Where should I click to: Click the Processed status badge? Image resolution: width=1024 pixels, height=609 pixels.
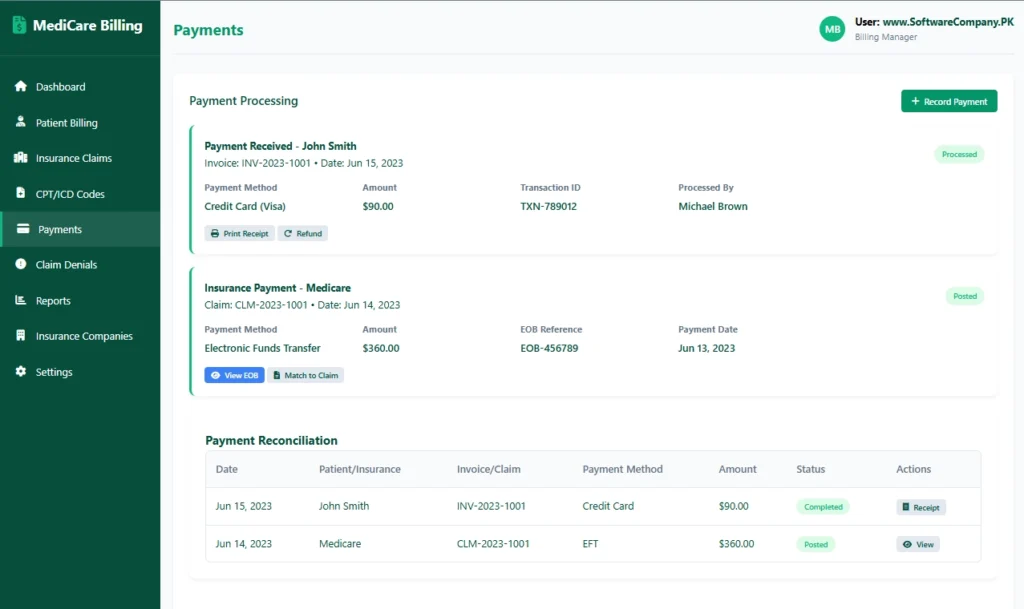959,154
